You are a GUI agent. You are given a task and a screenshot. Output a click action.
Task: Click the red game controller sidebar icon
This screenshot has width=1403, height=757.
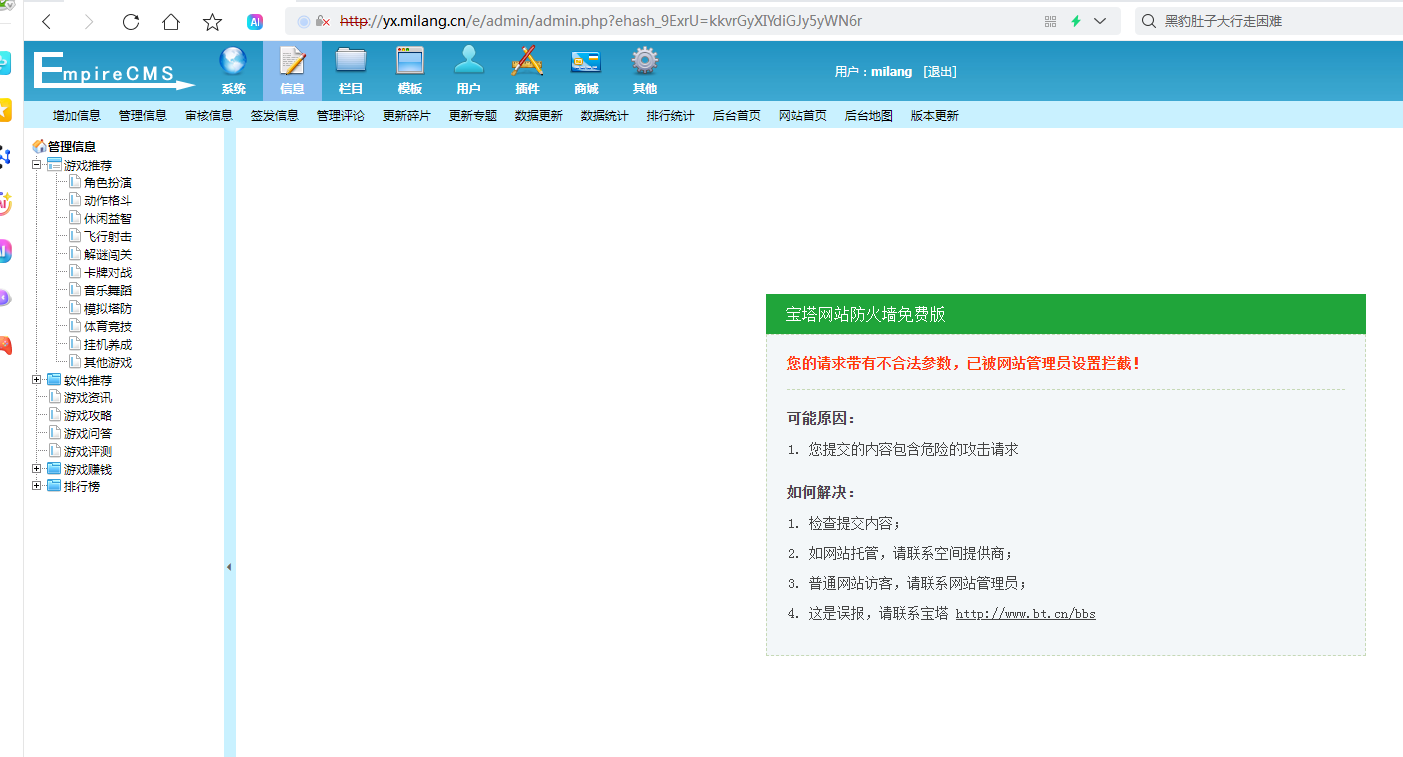pyautogui.click(x=5, y=345)
